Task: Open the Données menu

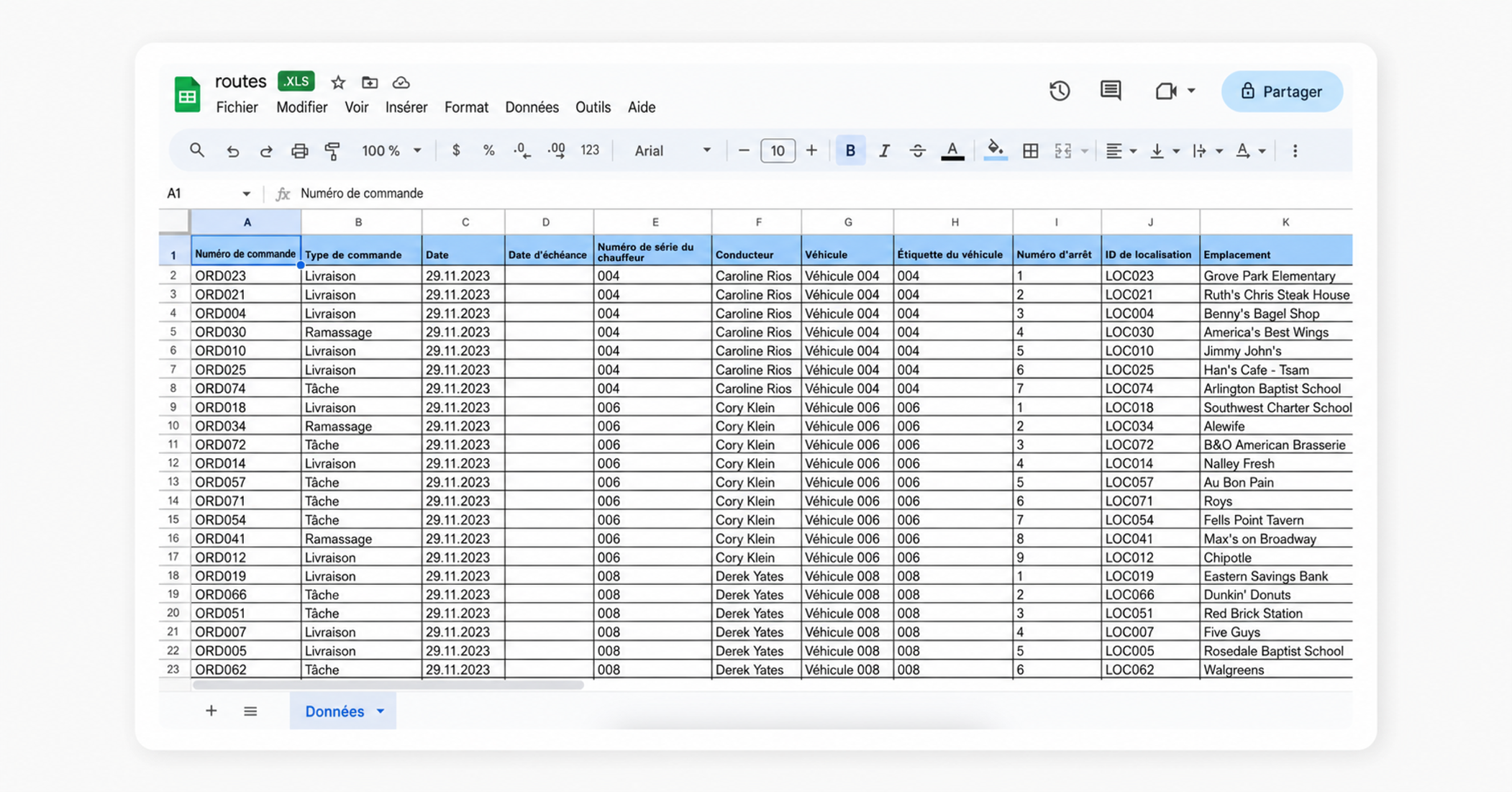Action: click(532, 107)
